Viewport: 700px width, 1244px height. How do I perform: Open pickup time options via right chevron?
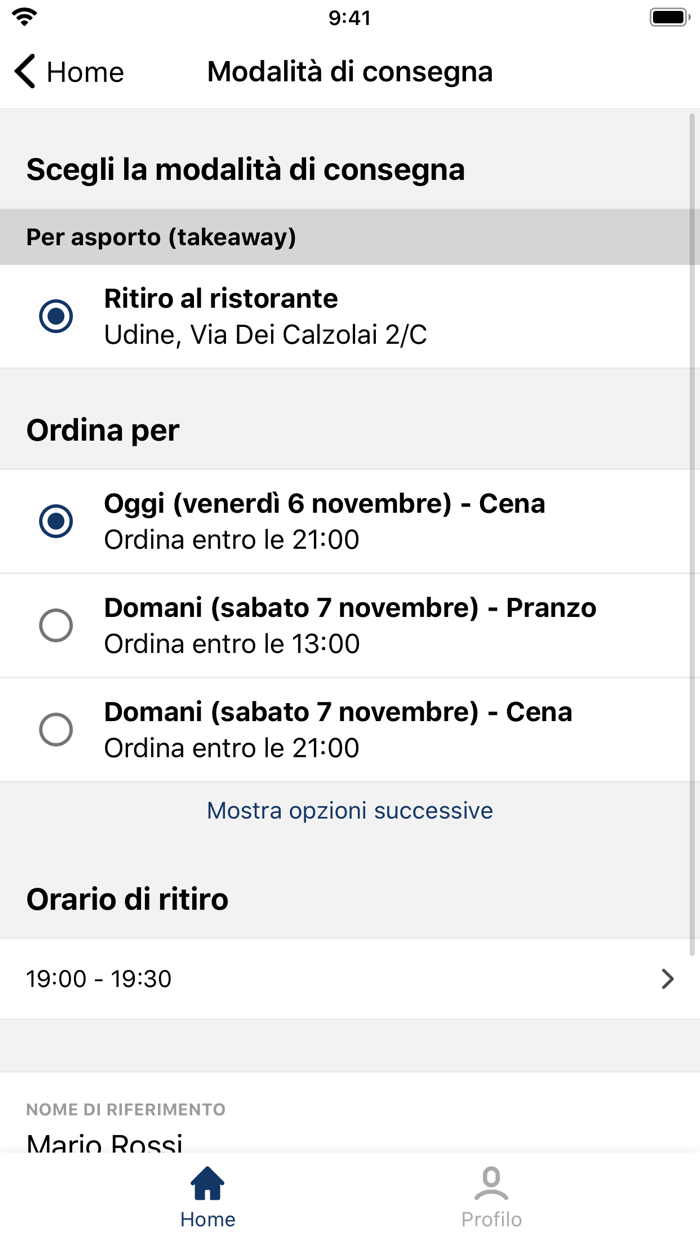668,979
